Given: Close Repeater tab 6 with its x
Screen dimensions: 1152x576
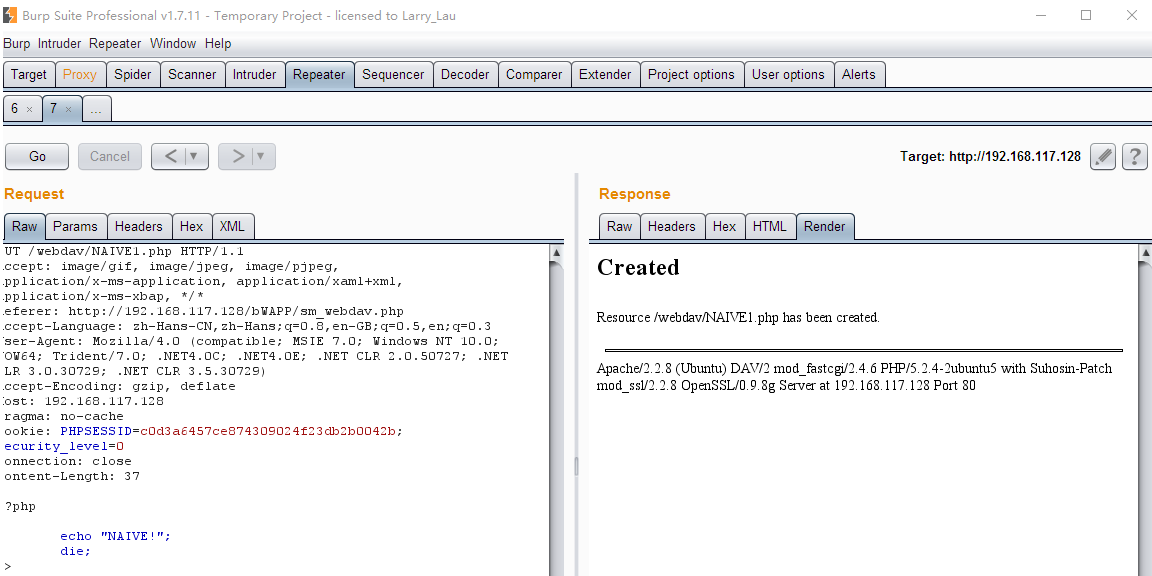Looking at the screenshot, I should 29,109.
